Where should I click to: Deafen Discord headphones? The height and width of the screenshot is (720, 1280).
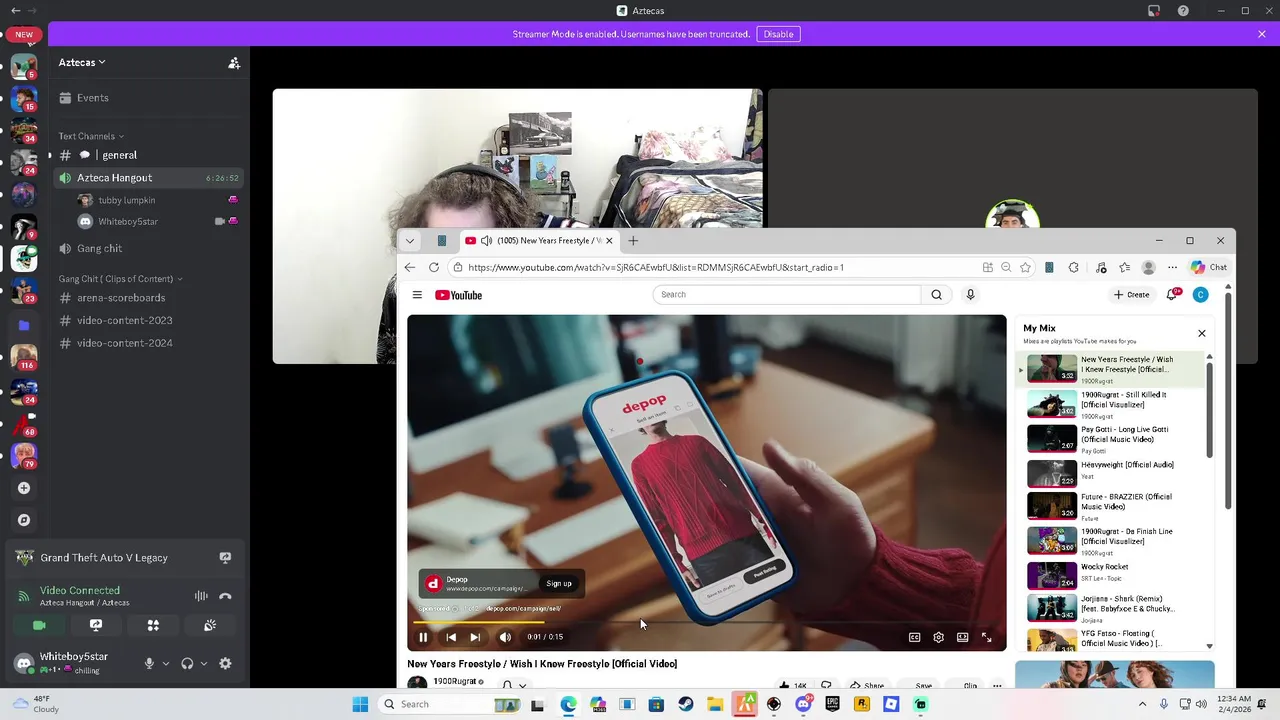click(187, 663)
